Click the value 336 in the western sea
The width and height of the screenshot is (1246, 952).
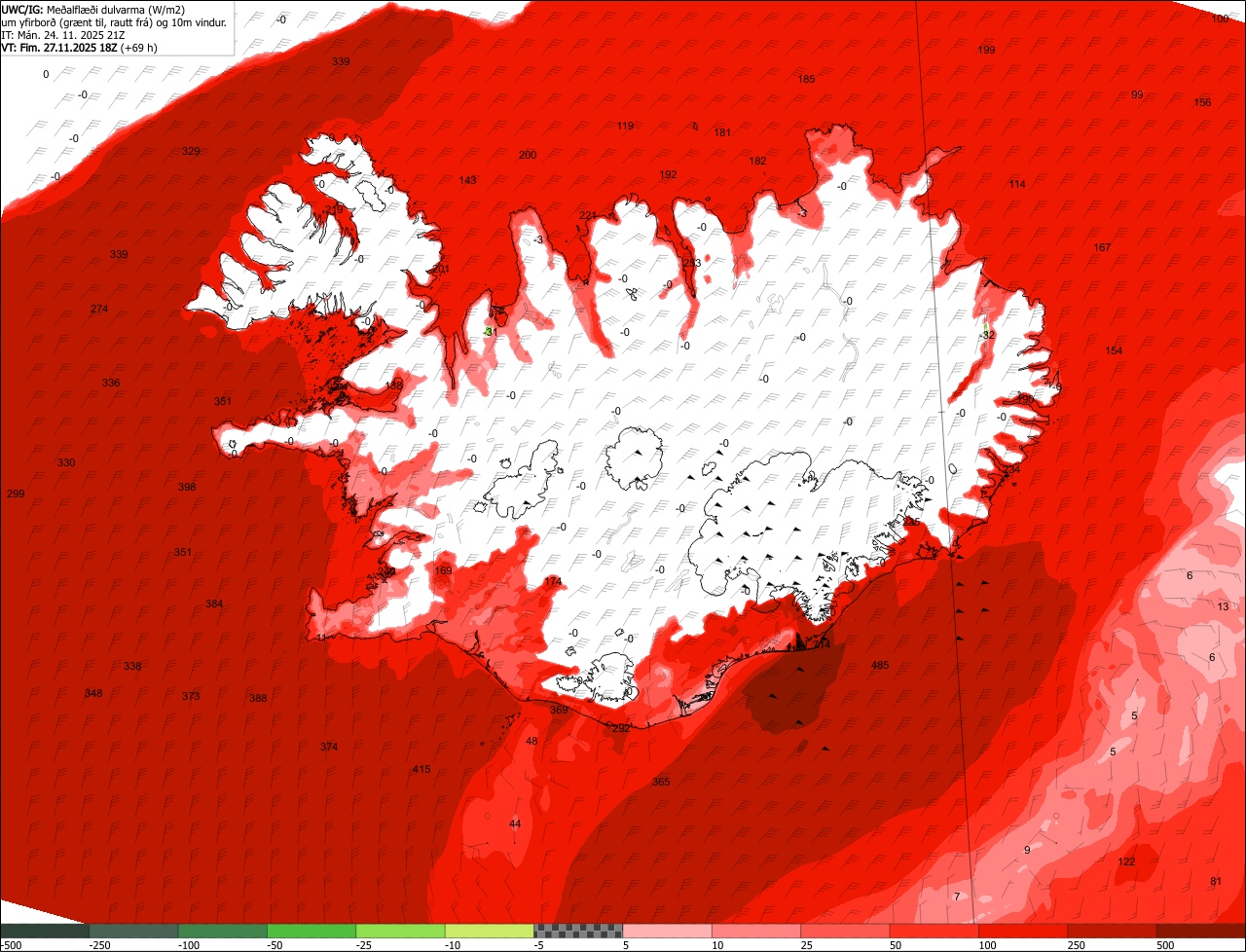click(111, 383)
